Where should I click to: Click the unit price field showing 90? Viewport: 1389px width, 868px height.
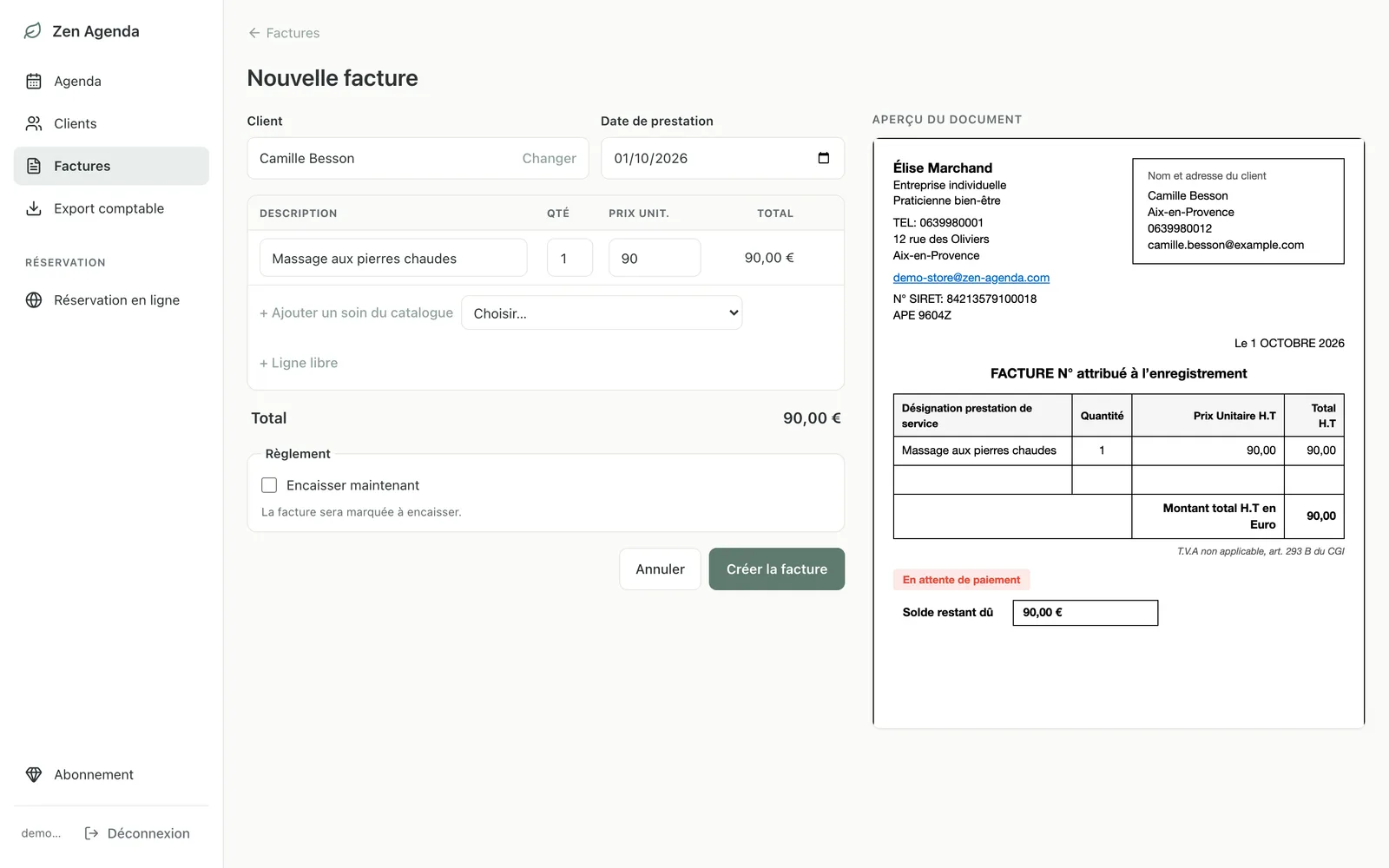coord(655,258)
